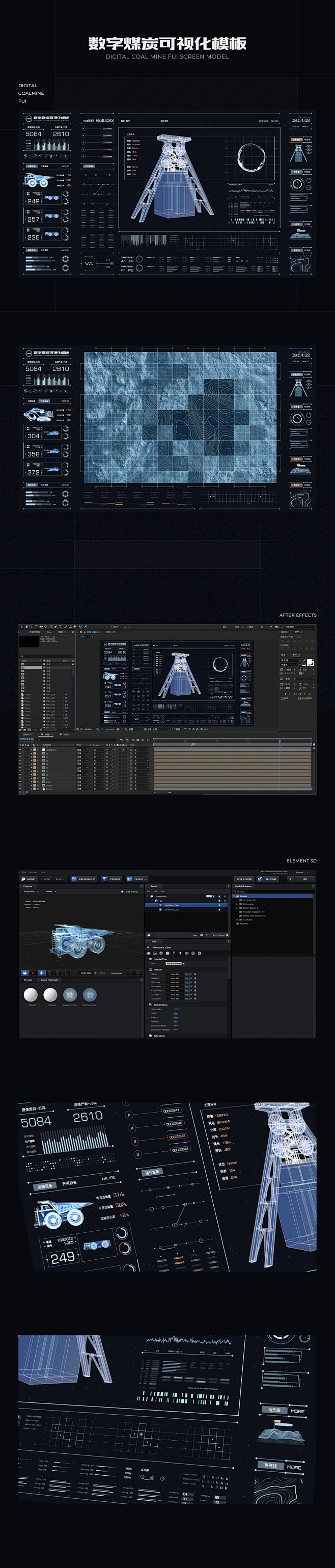Click the Diffuse Color swatch in Basic Settings
Image resolution: width=335 pixels, height=1568 pixels.
pyautogui.click(x=176, y=1009)
